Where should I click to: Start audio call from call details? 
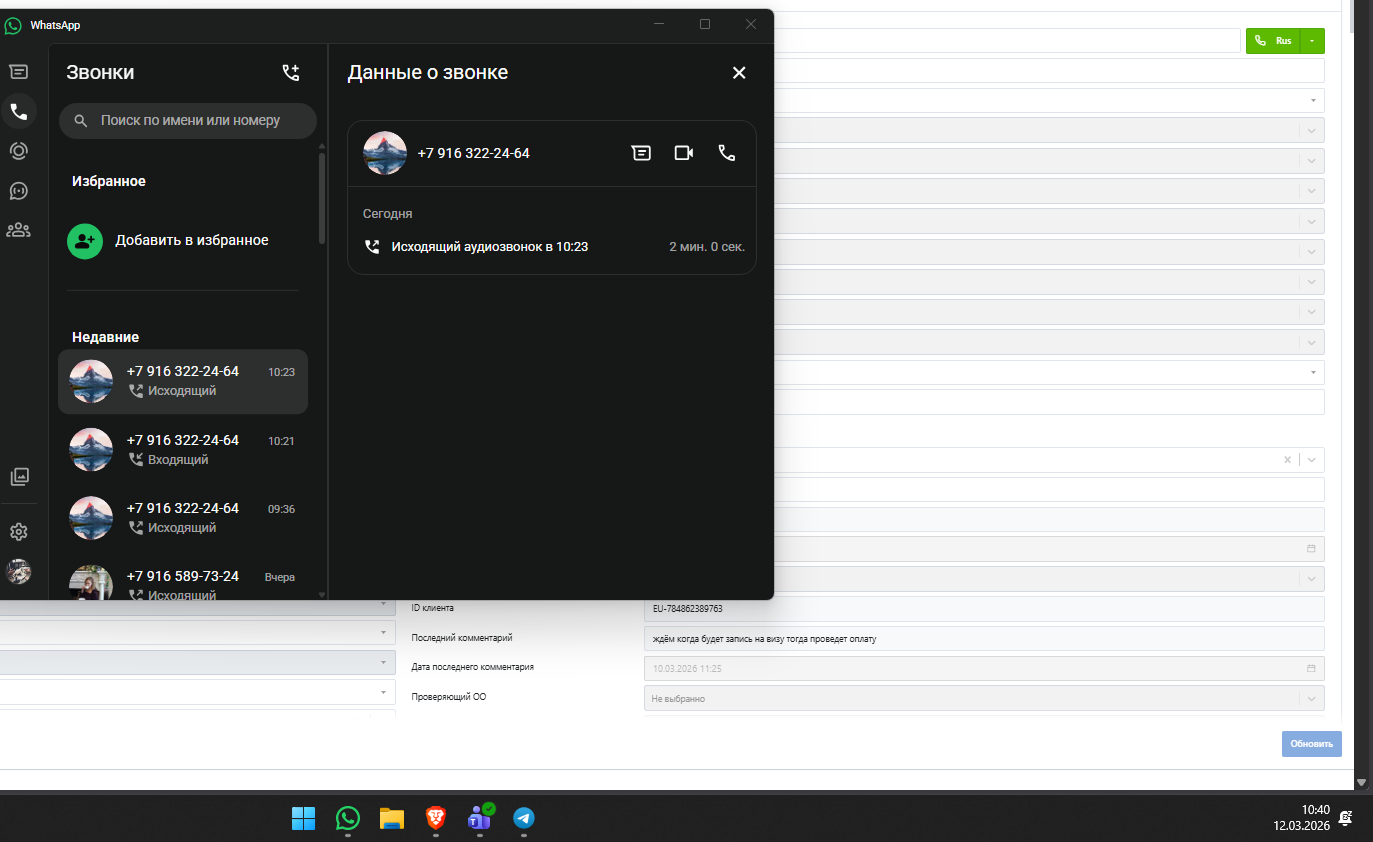[x=727, y=153]
